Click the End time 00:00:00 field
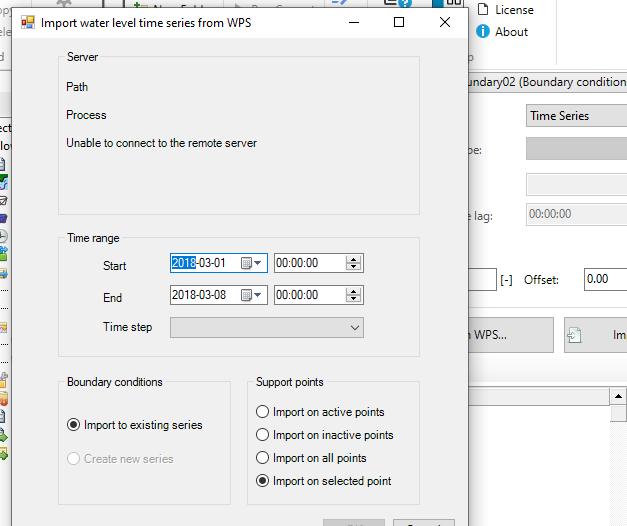This screenshot has width=627, height=526. point(308,295)
